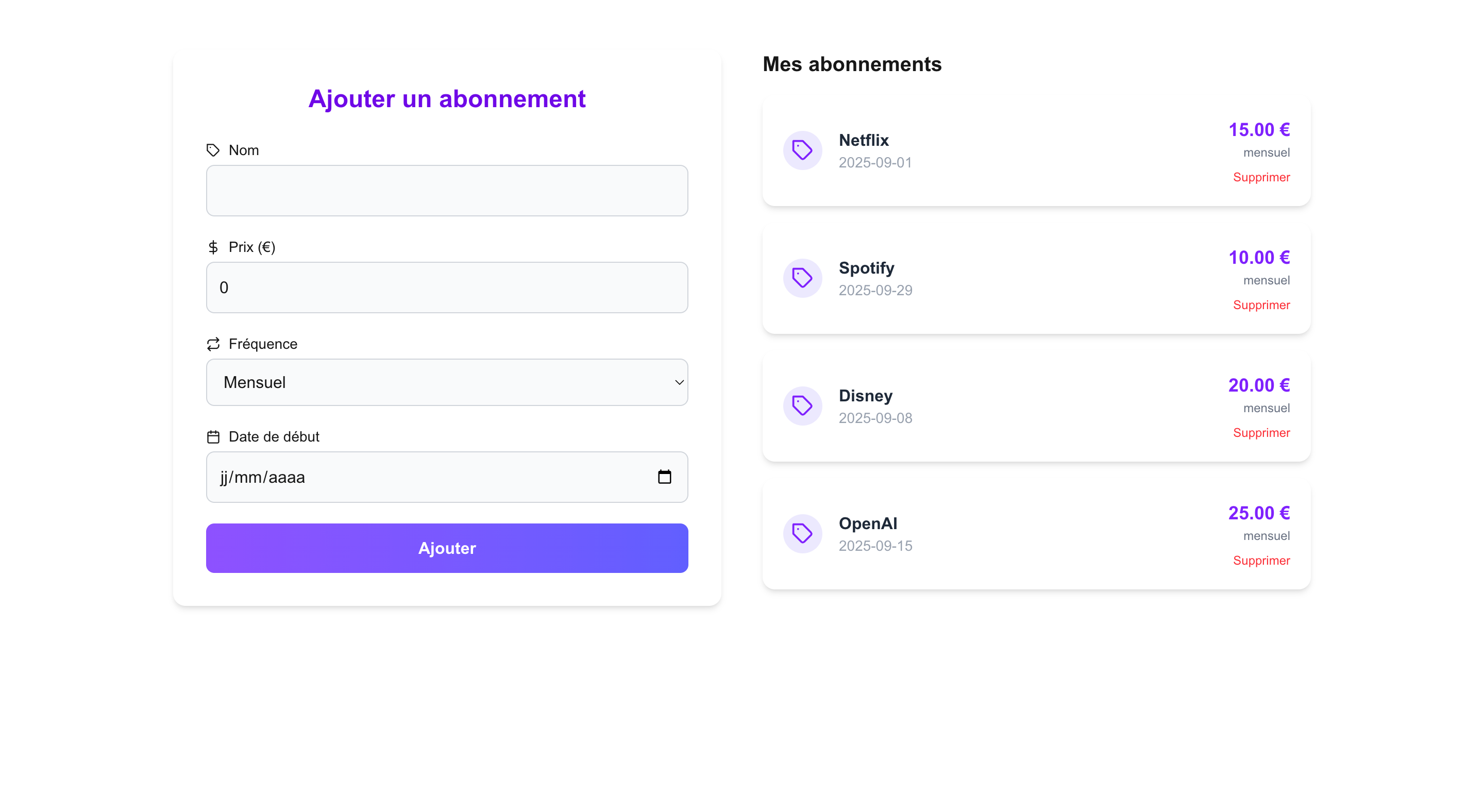The height and width of the screenshot is (812, 1484).
Task: Click the purple tag icon on the OpenAI card
Action: point(802,533)
